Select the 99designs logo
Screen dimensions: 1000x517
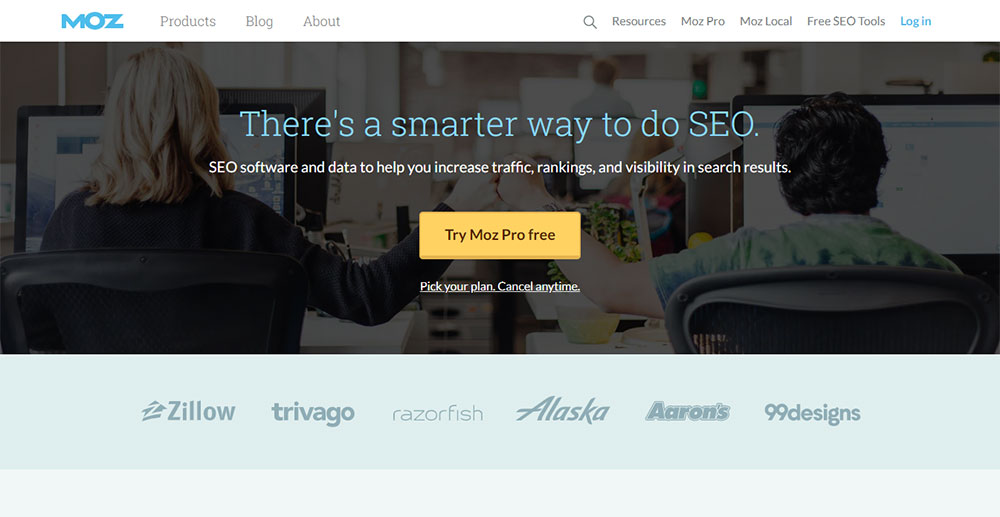point(812,413)
